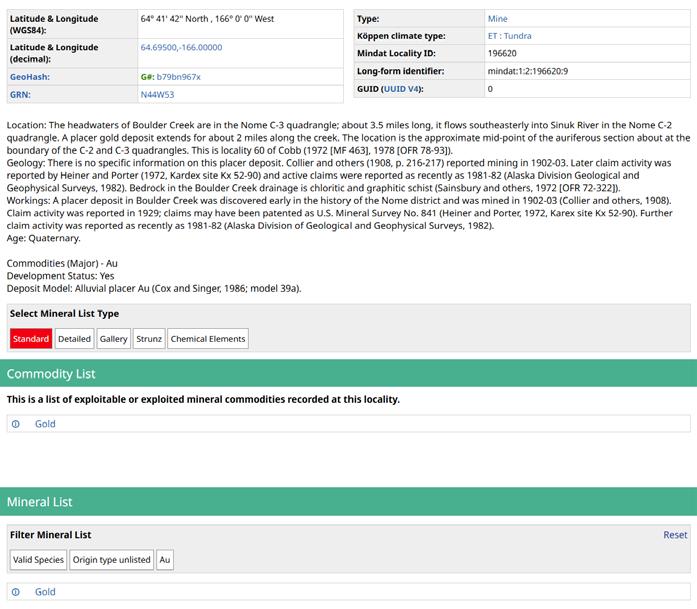Click the GeoHash label link
697x609 pixels.
[x=29, y=77]
